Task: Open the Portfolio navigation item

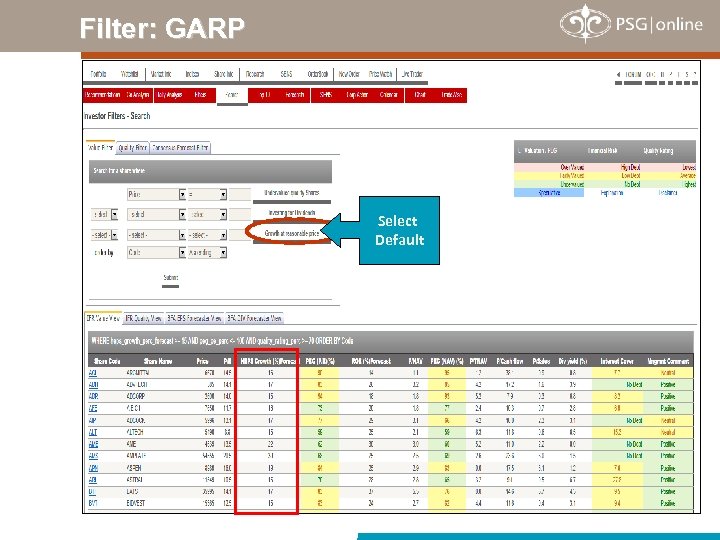Action: point(98,74)
